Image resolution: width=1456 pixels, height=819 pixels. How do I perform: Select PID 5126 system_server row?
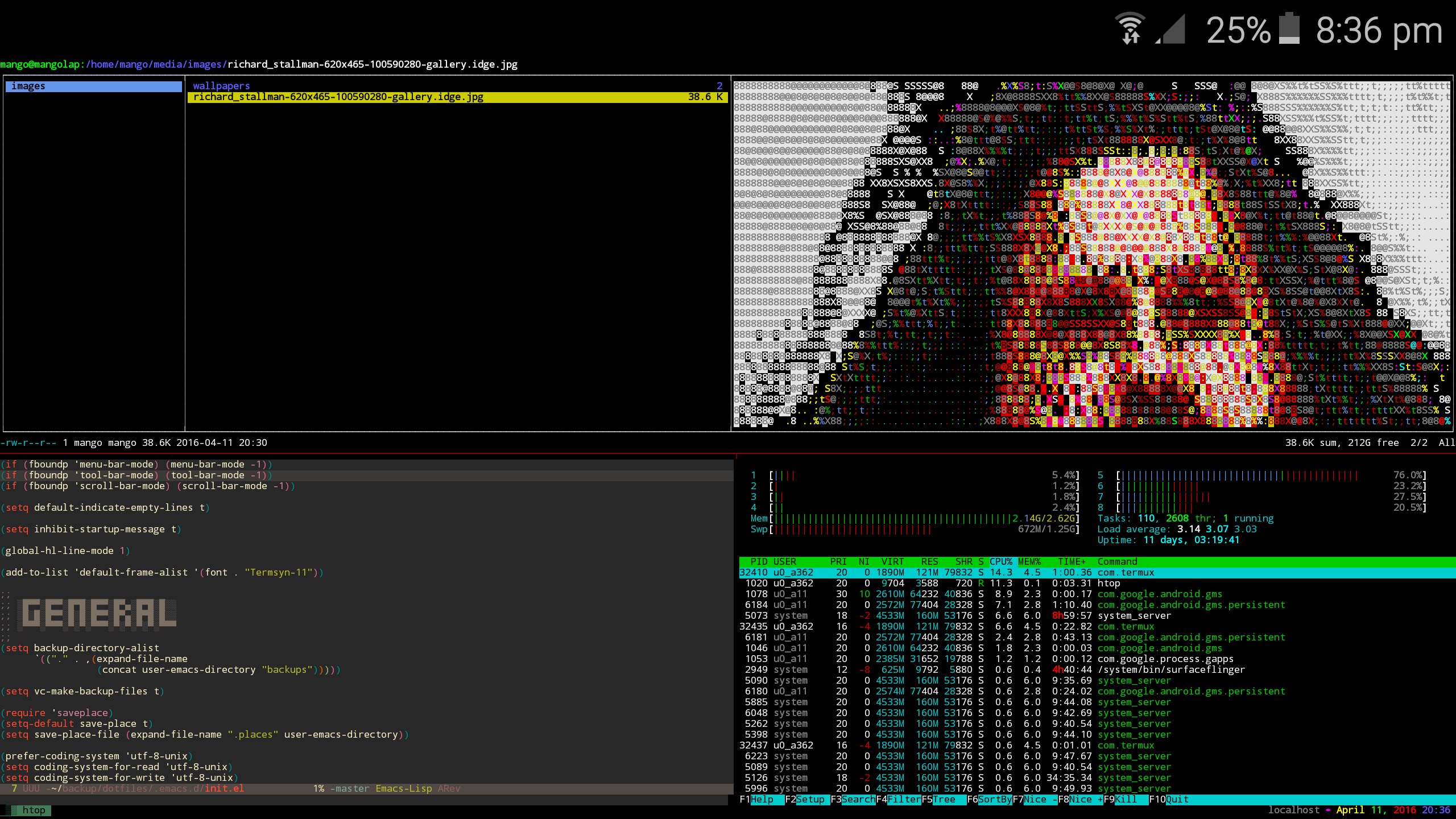pyautogui.click(x=1098, y=777)
